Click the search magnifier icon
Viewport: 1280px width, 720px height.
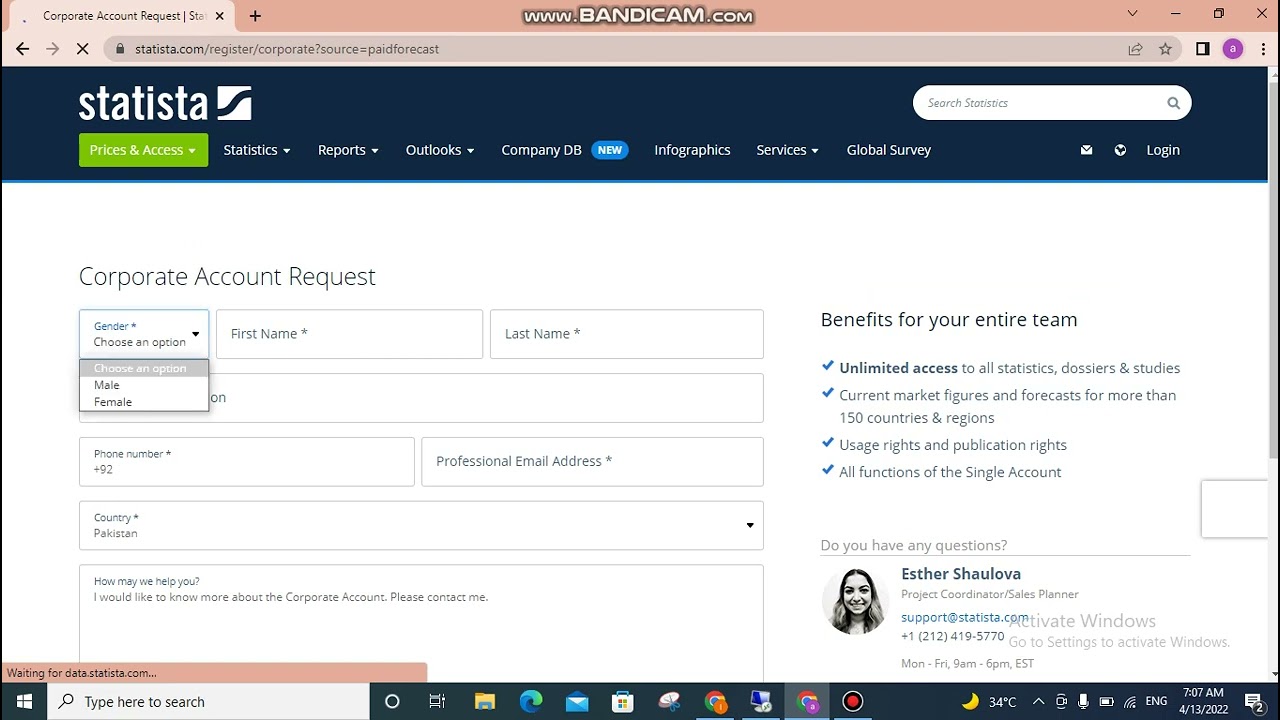point(1173,103)
